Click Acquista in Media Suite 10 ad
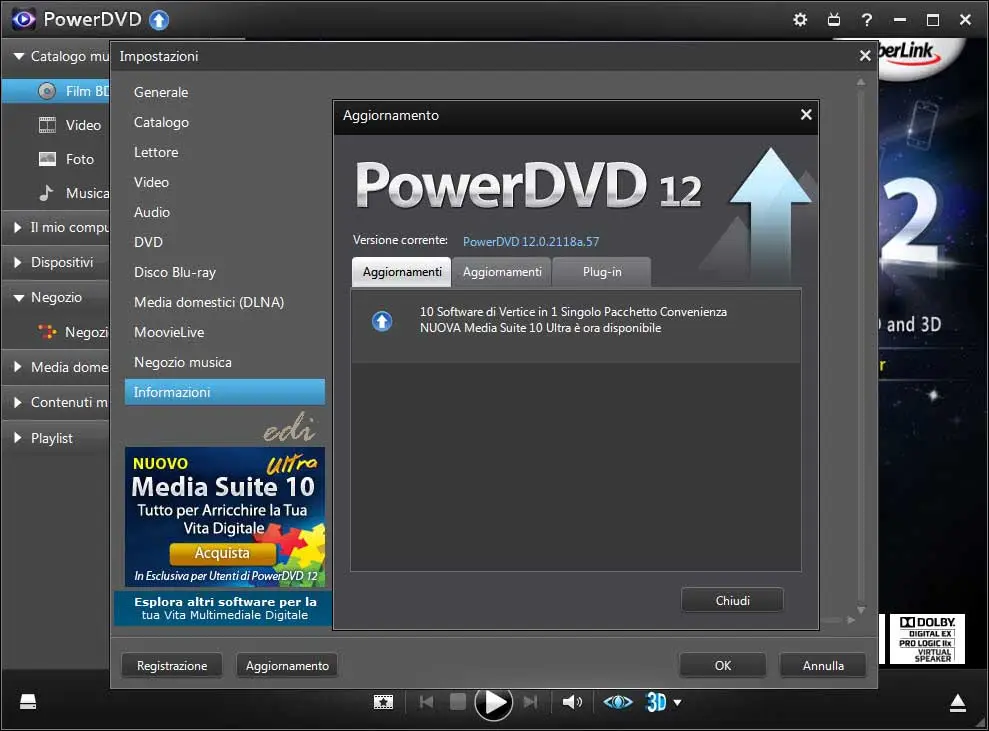The height and width of the screenshot is (731, 989). coord(222,553)
